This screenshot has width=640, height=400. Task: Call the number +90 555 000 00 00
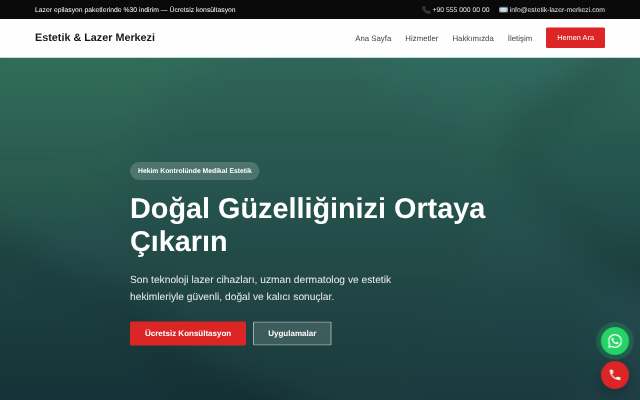click(x=461, y=10)
